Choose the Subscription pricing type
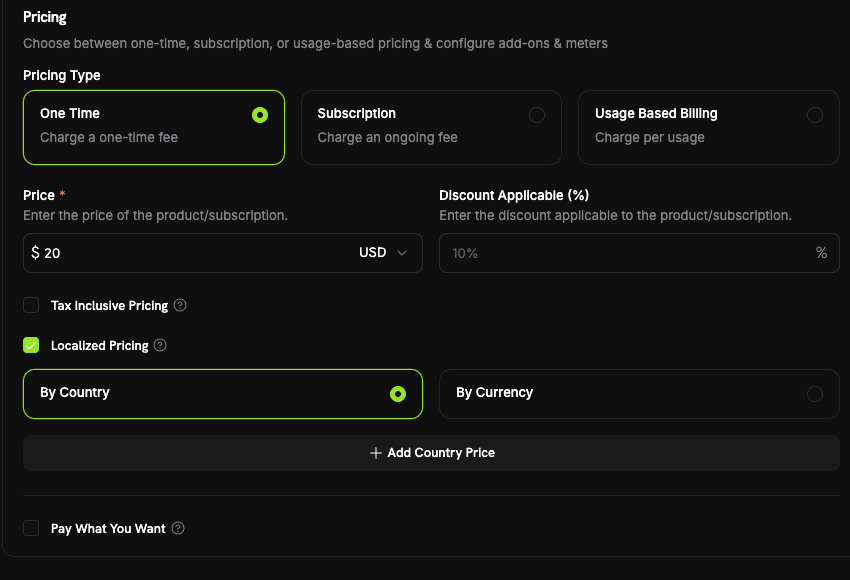The width and height of the screenshot is (850, 580). (x=431, y=127)
